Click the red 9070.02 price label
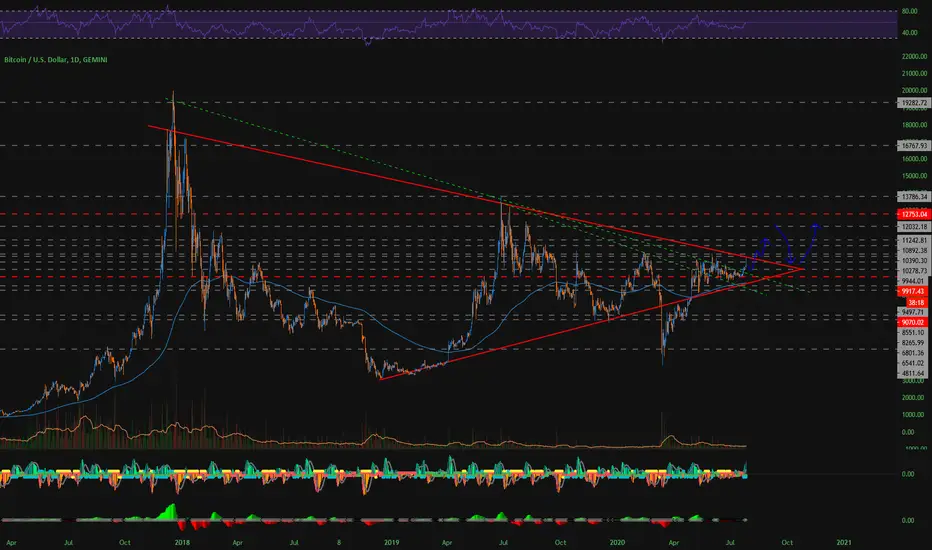The image size is (932, 550). 914,322
